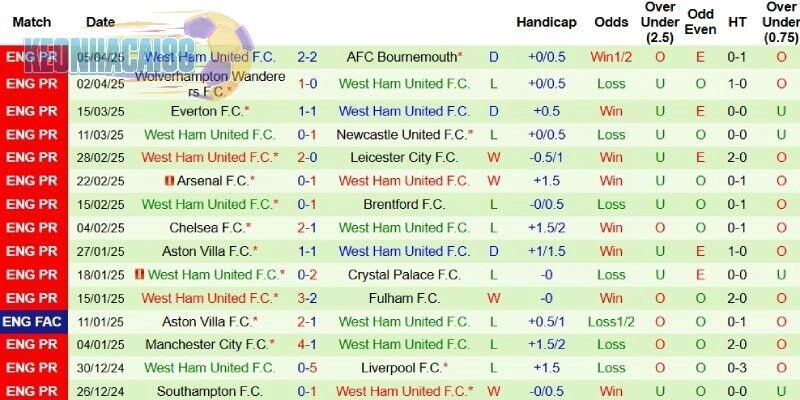Click the 3-2 score in Fulham F.C. row

307,297
